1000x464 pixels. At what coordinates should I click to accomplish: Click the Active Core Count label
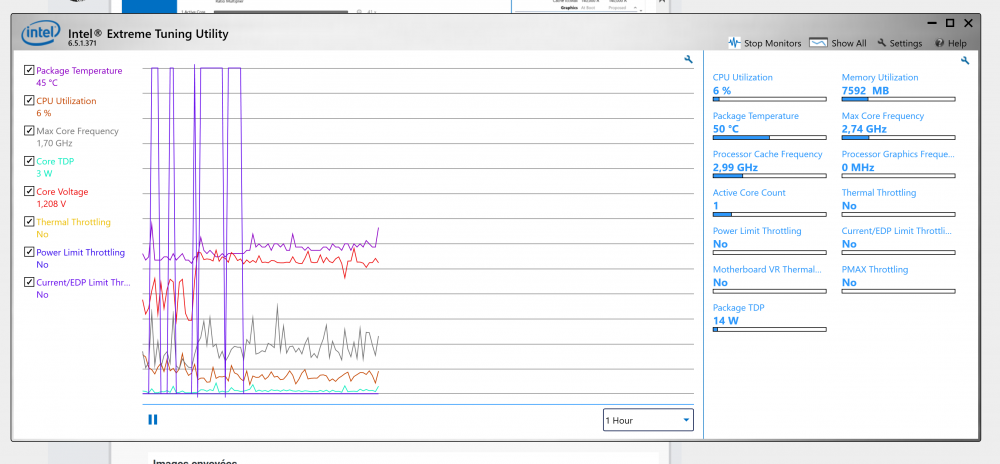pyautogui.click(x=749, y=192)
